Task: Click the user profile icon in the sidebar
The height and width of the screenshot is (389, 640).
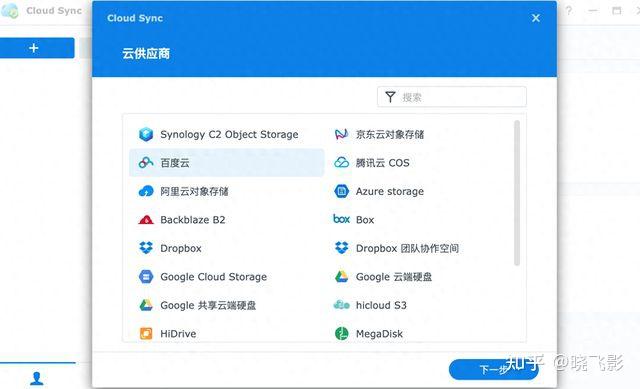Action: pos(37,378)
